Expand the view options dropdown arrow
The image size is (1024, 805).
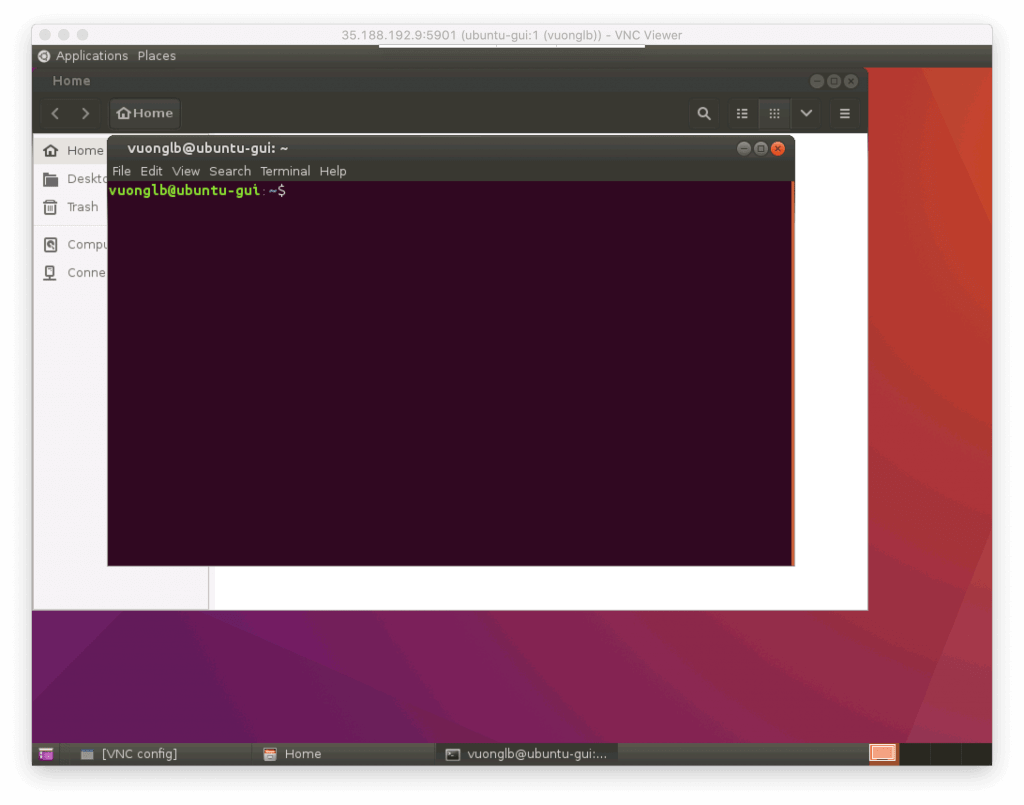coord(806,114)
